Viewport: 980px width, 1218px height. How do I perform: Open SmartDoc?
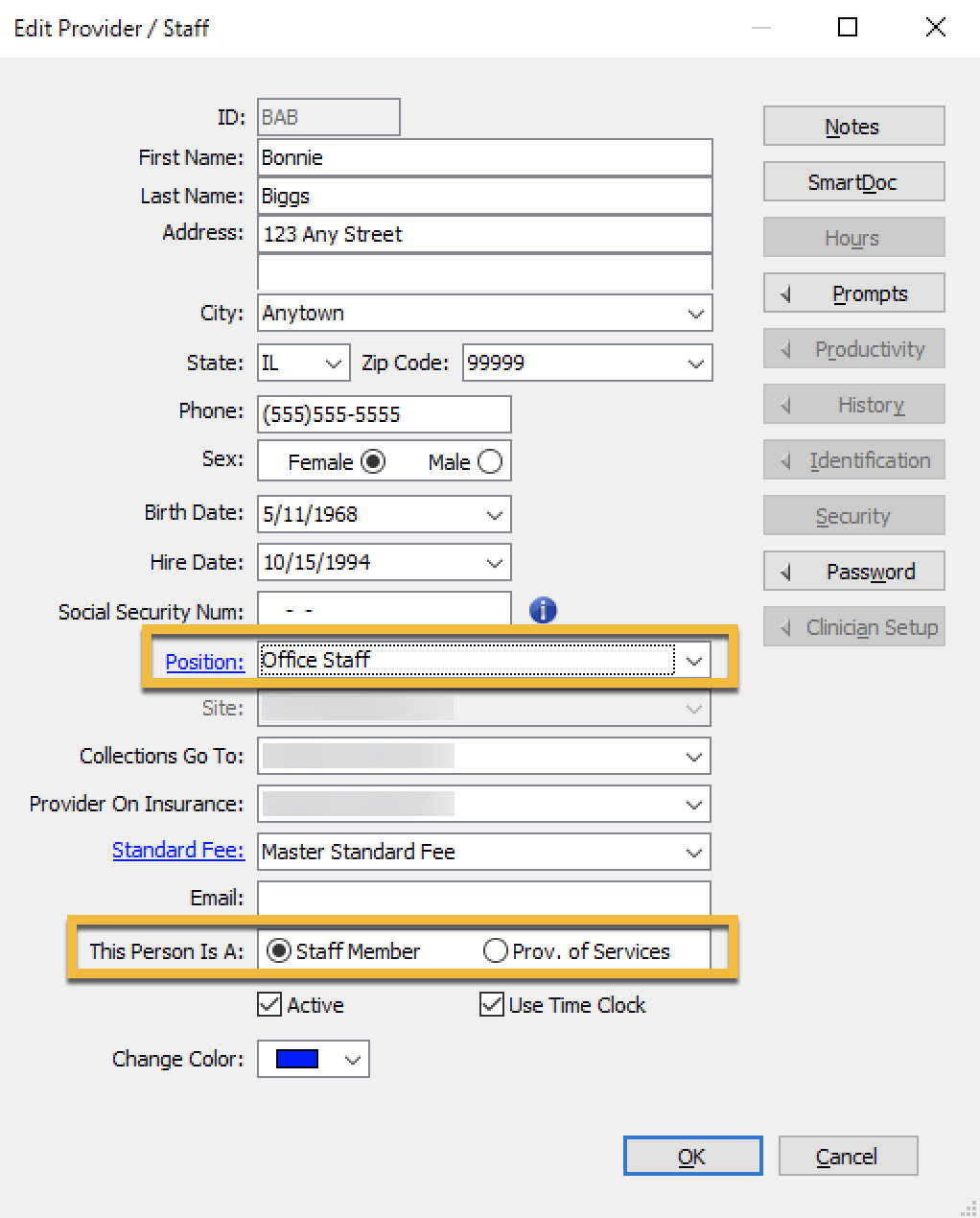click(852, 181)
